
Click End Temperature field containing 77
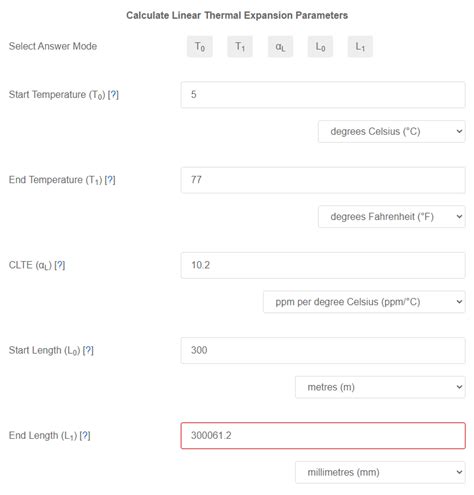[x=323, y=180]
